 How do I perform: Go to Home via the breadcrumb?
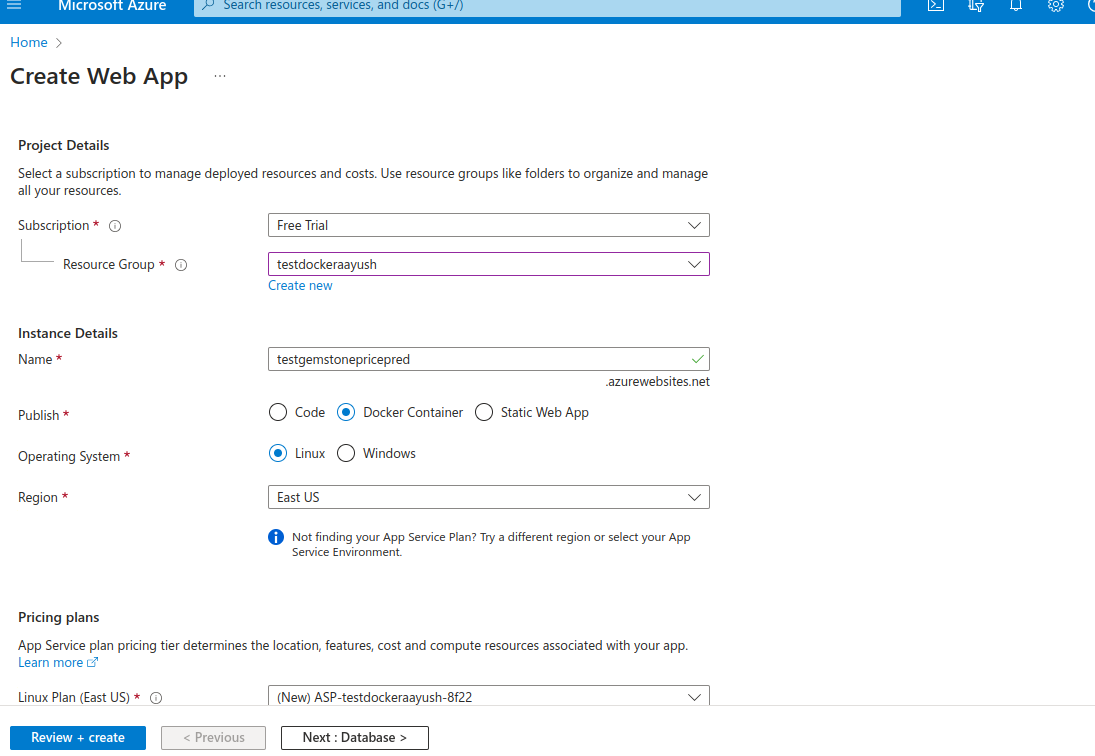29,43
